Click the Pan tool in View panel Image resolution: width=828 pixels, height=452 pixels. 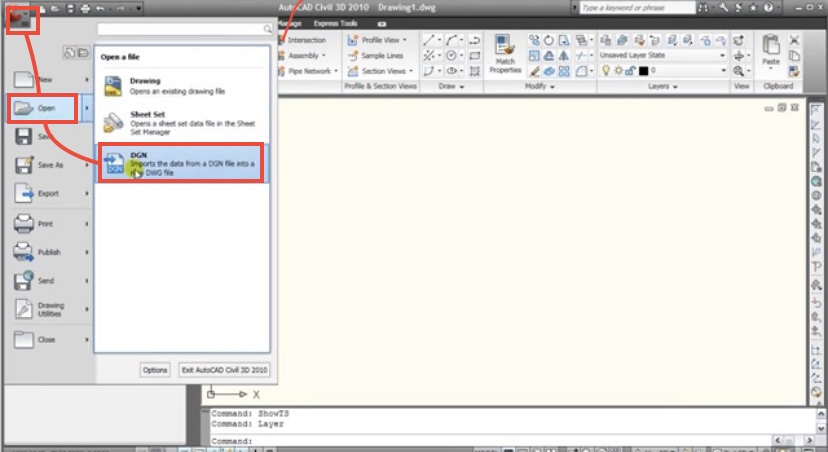tap(738, 55)
